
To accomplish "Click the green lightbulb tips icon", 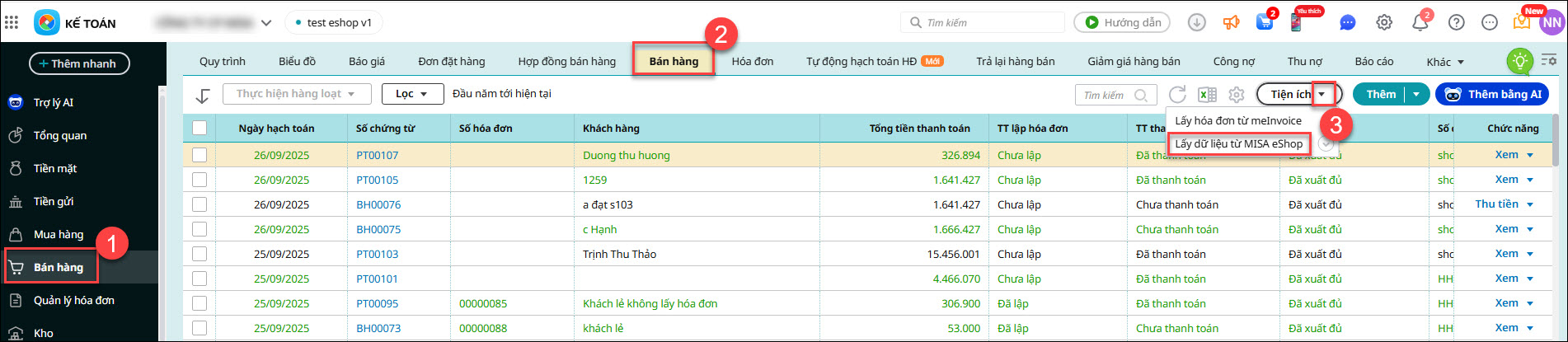I will pos(1519,60).
